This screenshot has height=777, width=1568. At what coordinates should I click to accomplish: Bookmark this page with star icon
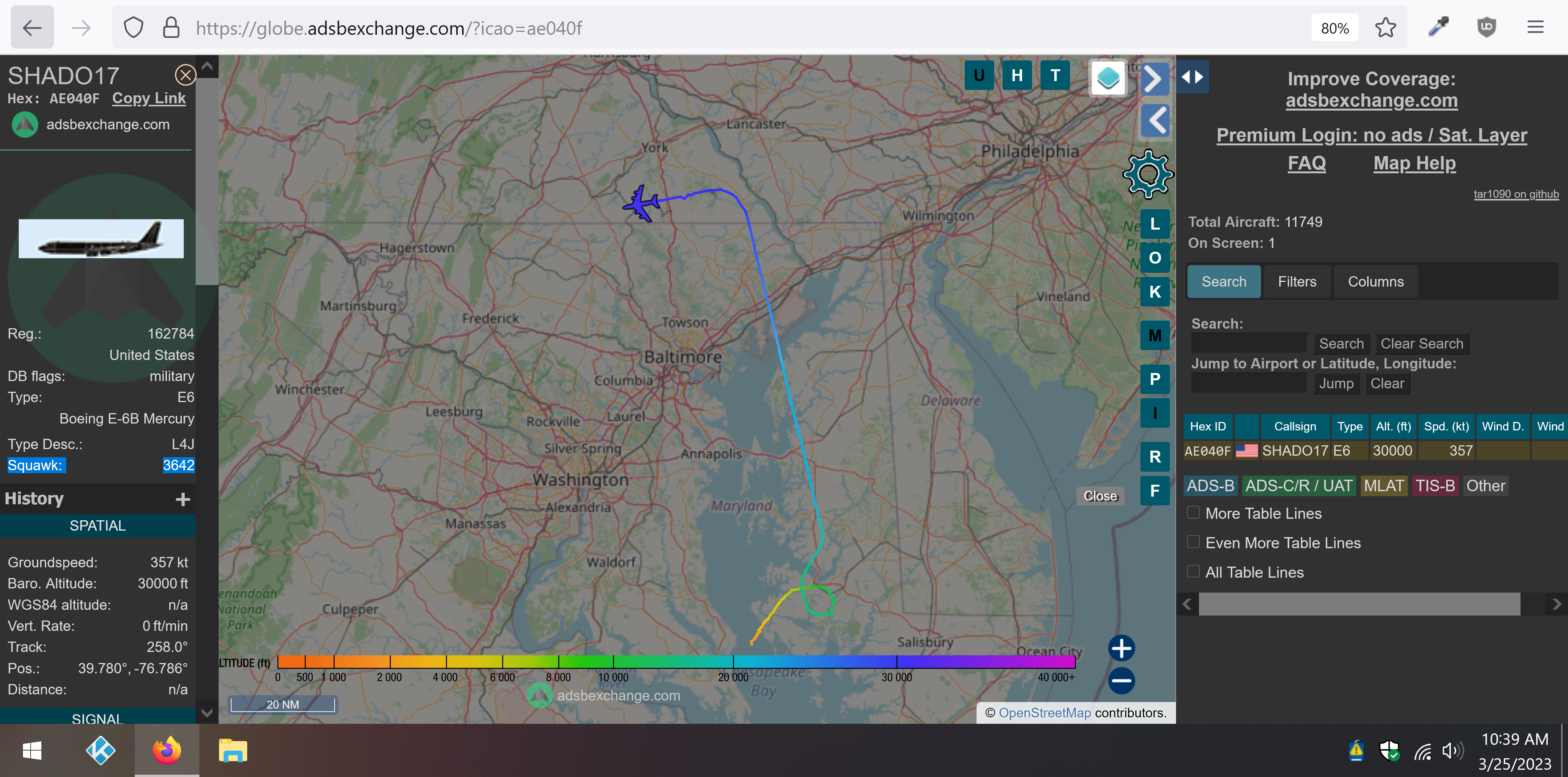[x=1385, y=28]
